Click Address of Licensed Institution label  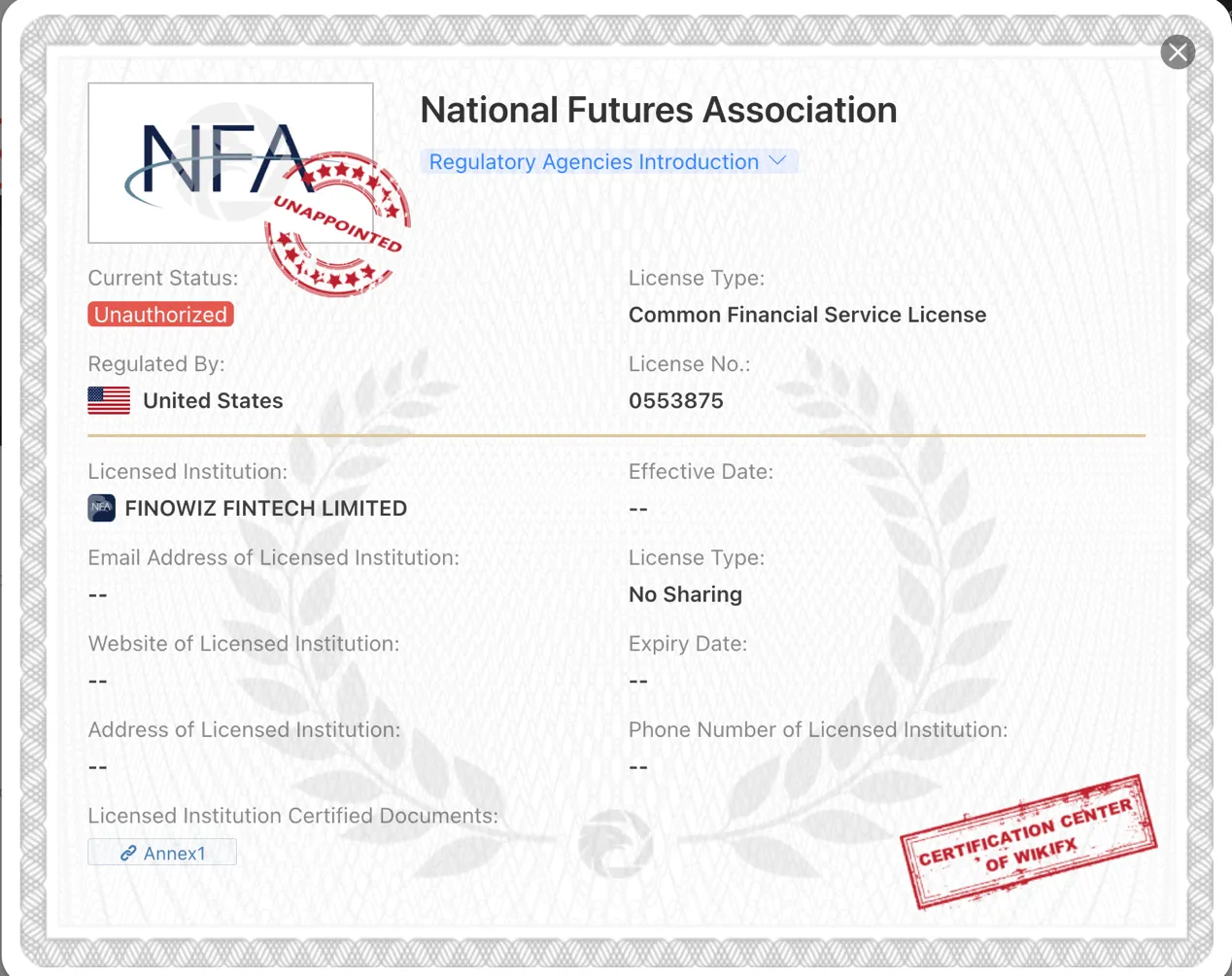(244, 729)
